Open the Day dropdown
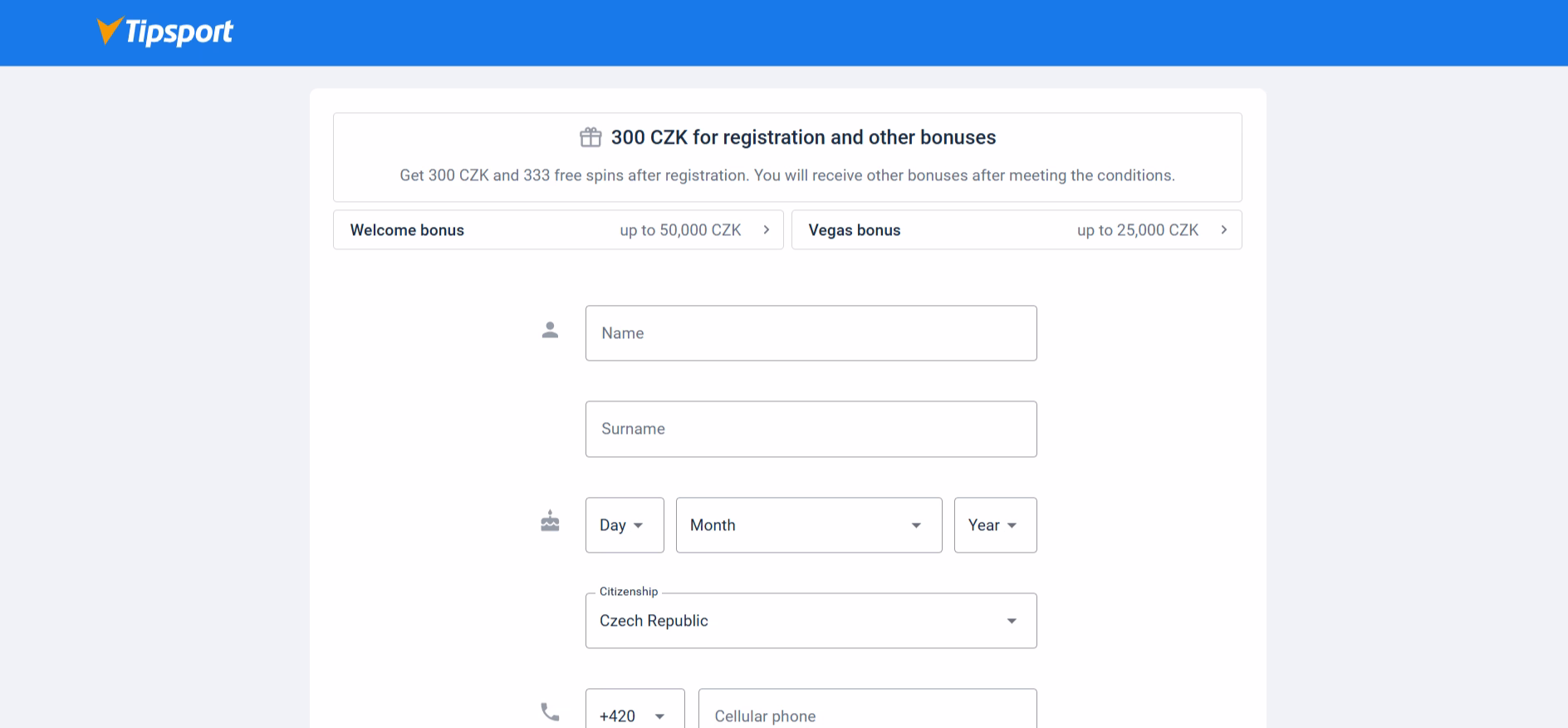The width and height of the screenshot is (1568, 728). pyautogui.click(x=624, y=524)
